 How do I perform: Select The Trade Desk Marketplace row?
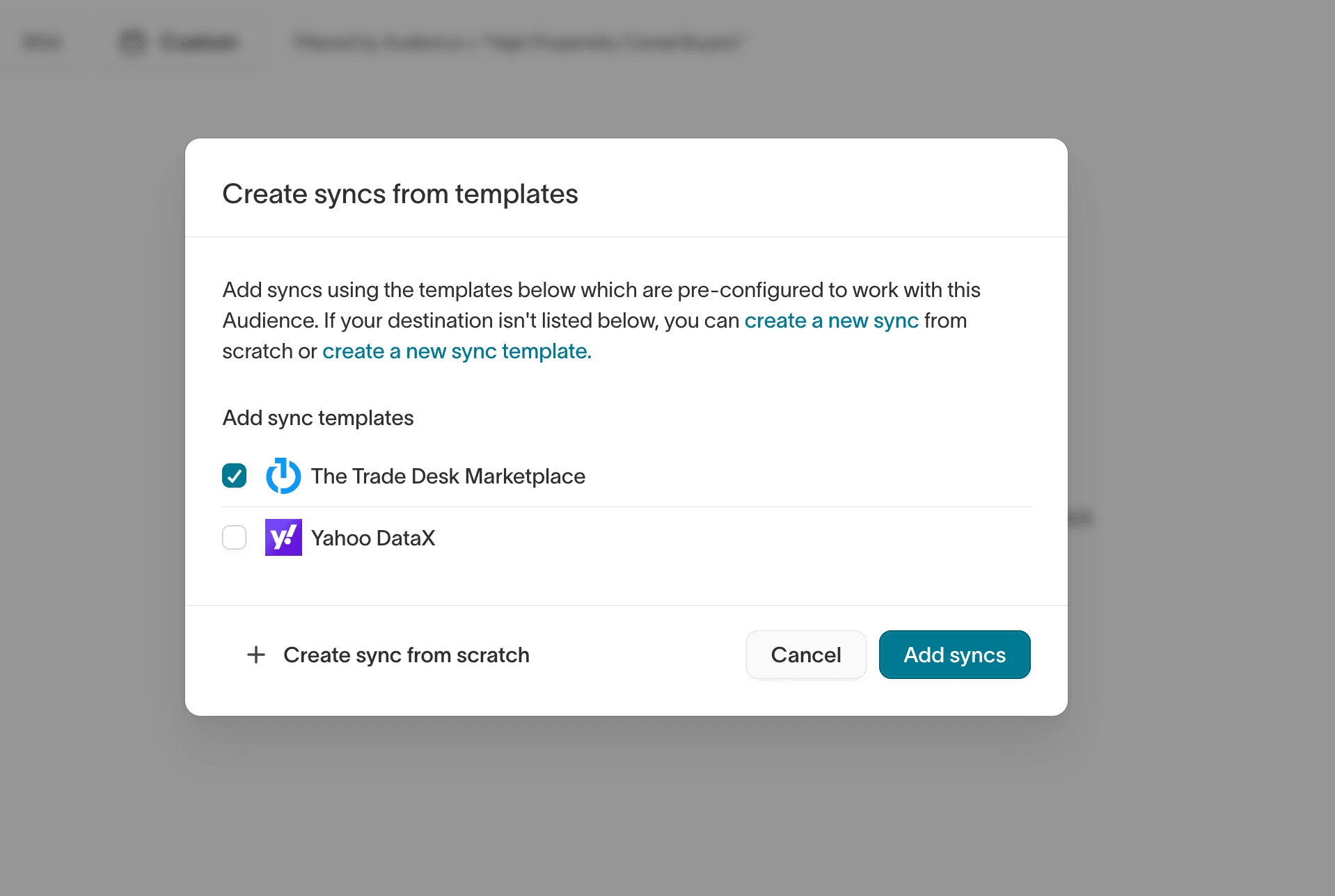[448, 476]
